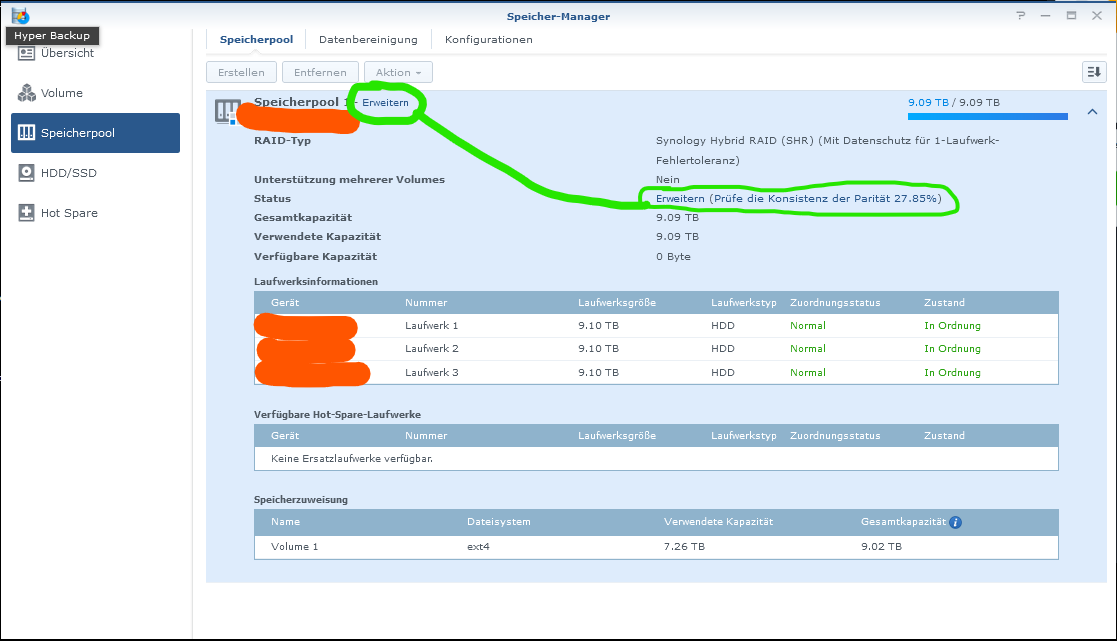Click the '0 Byte' available capacity value
1117x641 pixels.
coord(673,256)
